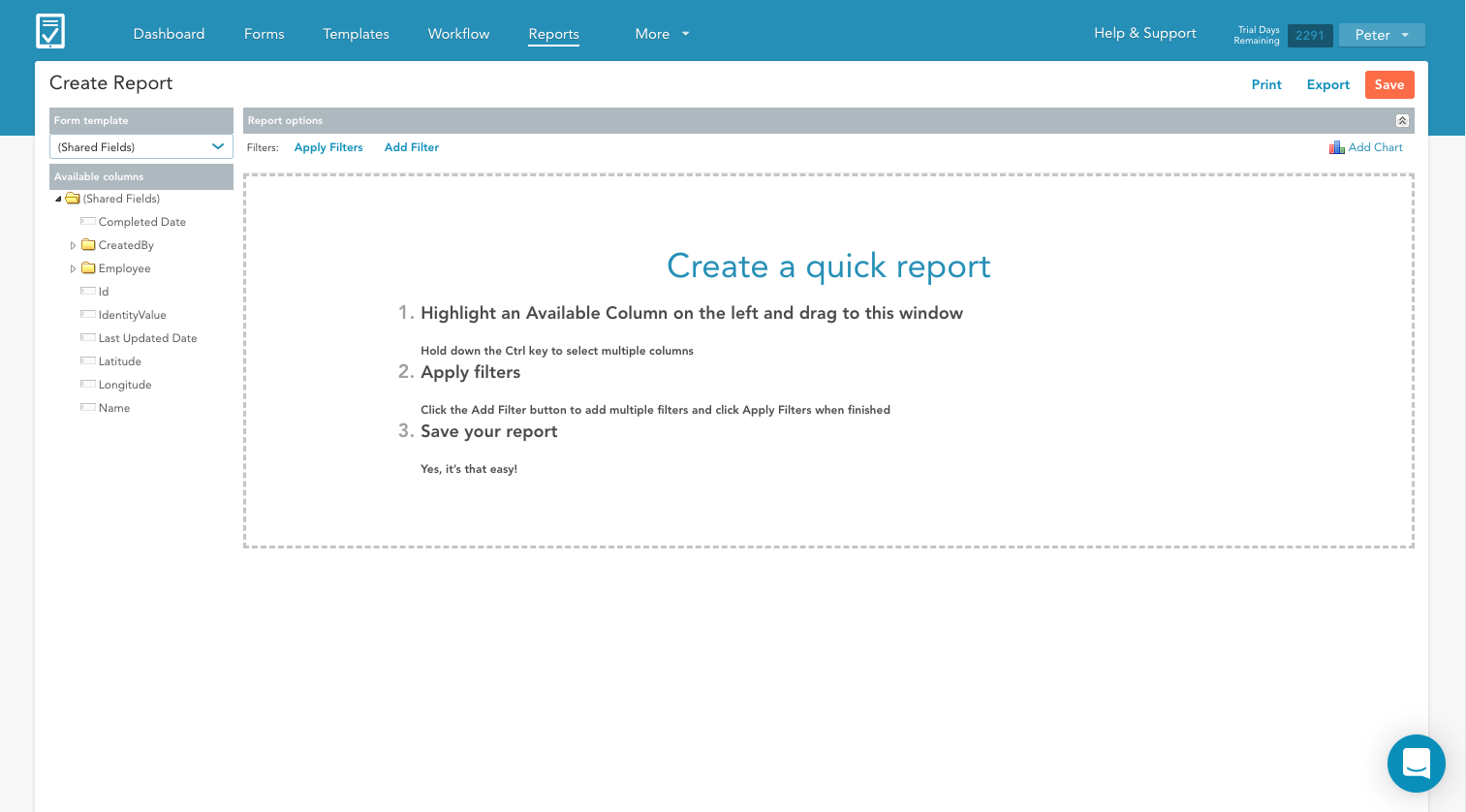Screen dimensions: 1466x812
Task: Click the Add Chart bar icon
Action: pos(1336,147)
